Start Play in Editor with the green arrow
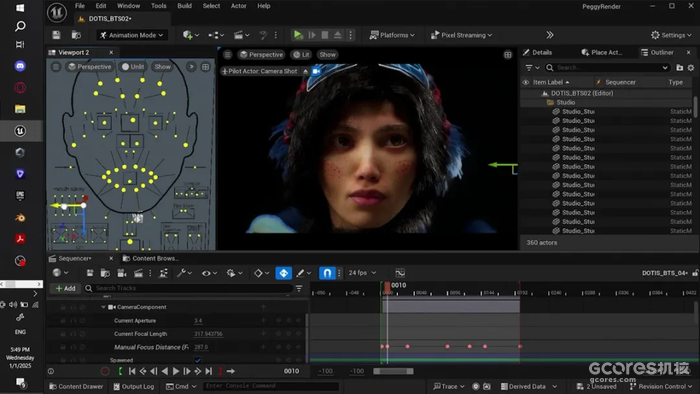This screenshot has height=394, width=700. pos(298,35)
